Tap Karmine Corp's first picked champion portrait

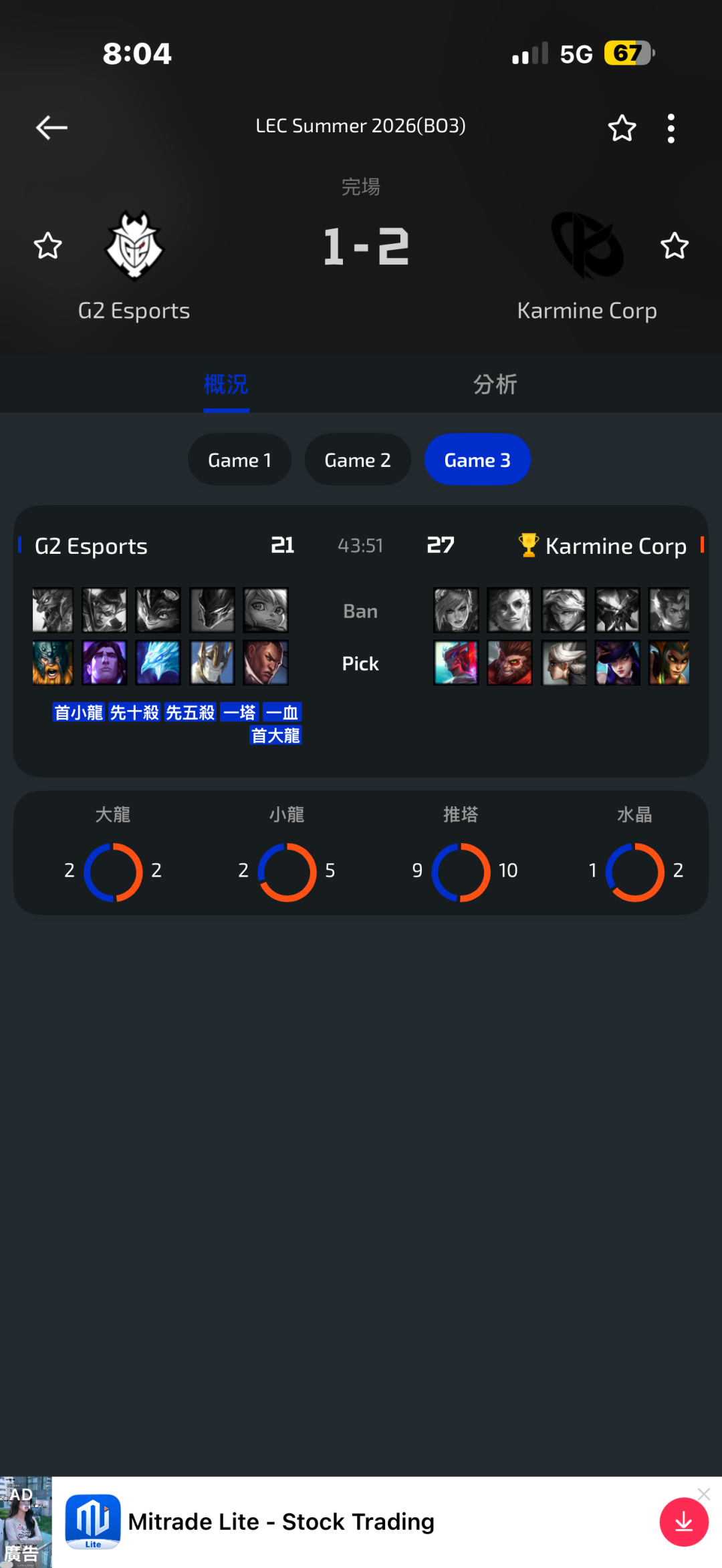click(456, 663)
